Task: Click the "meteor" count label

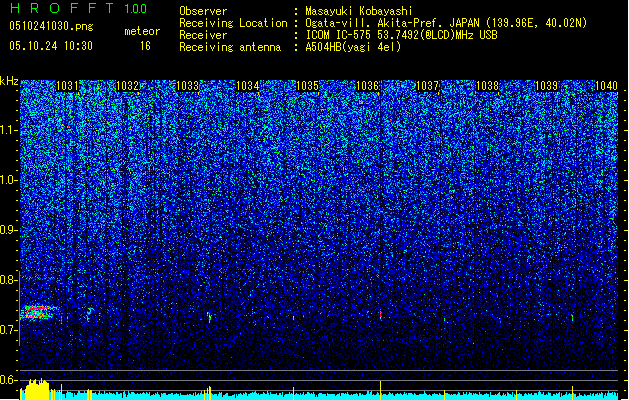Action: coord(142,31)
